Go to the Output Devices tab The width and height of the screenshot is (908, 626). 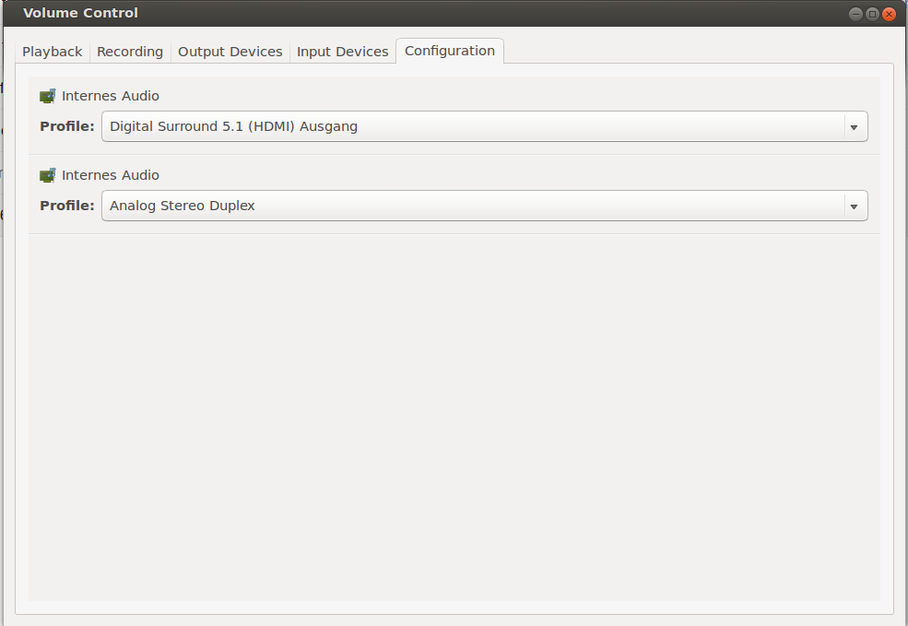(230, 52)
